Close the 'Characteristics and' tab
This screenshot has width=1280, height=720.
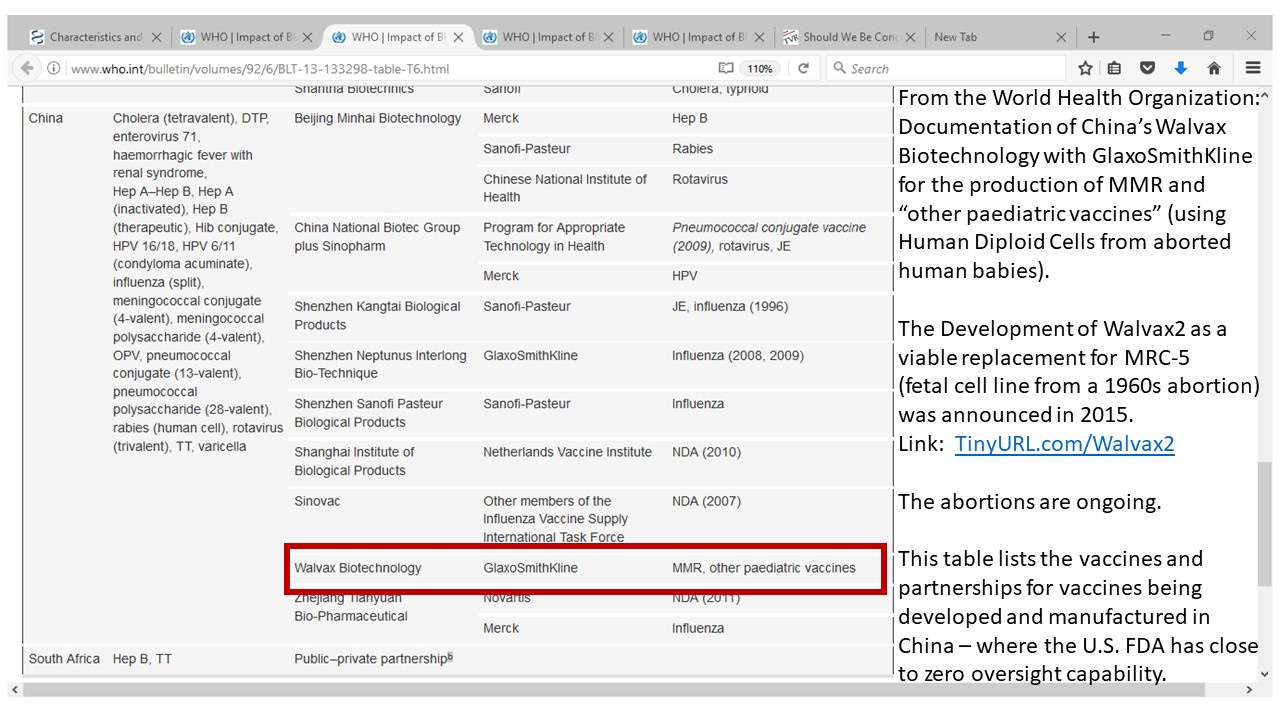coord(156,37)
